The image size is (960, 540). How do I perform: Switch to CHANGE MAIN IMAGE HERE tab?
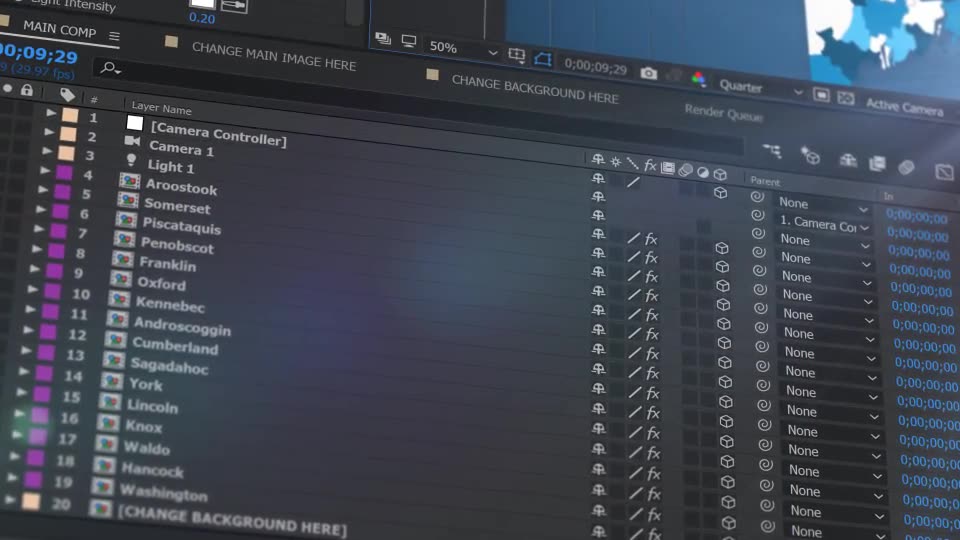274,57
